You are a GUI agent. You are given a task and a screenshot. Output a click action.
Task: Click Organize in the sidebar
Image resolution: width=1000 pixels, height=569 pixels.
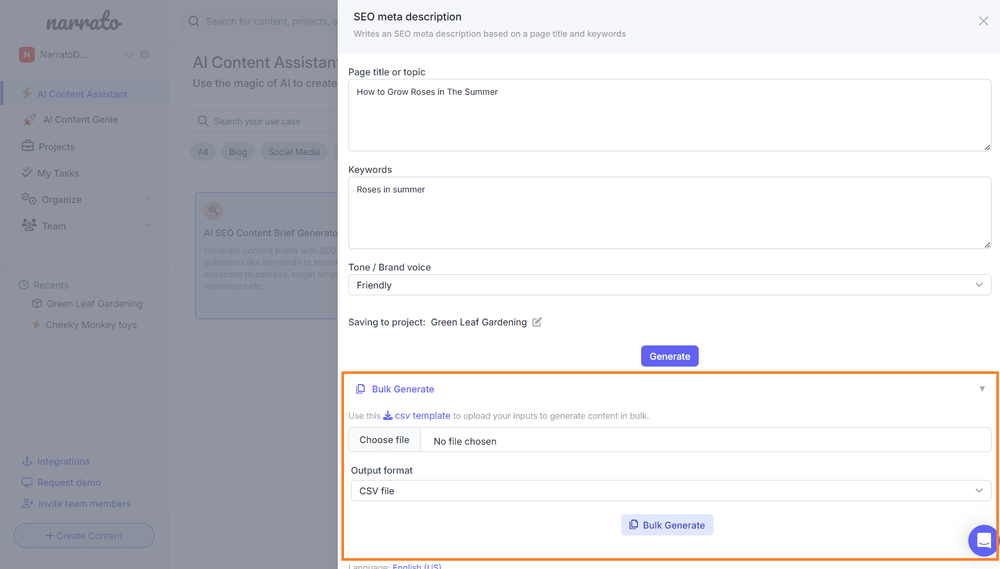[x=61, y=200]
